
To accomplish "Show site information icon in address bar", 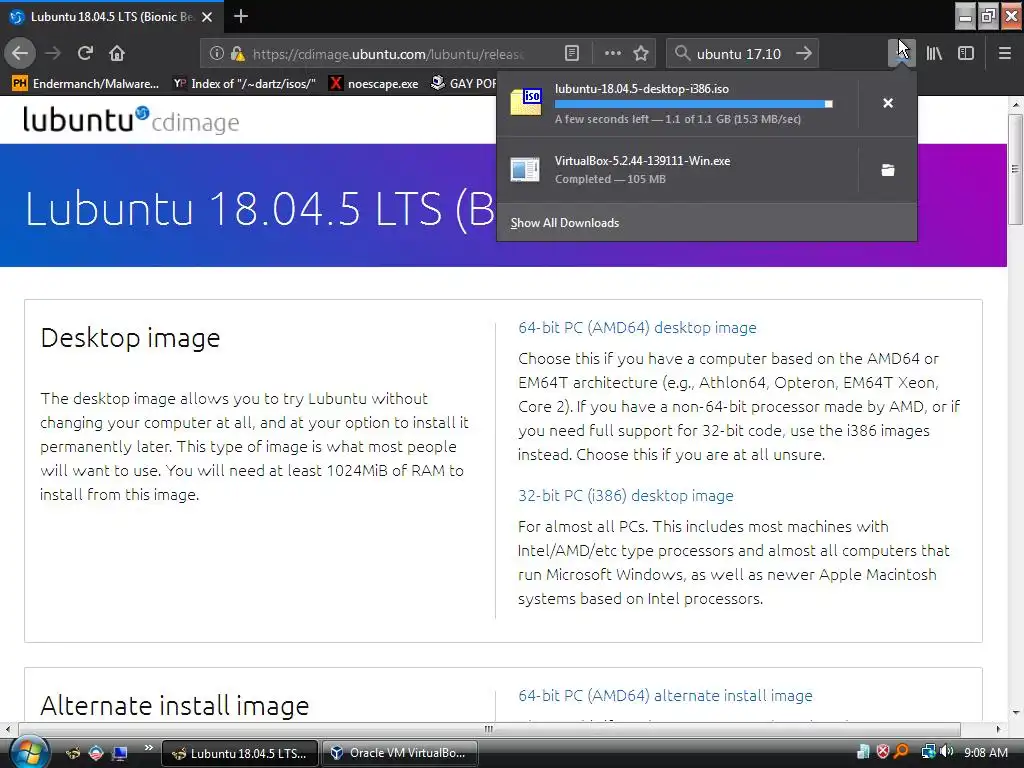I will [217, 54].
